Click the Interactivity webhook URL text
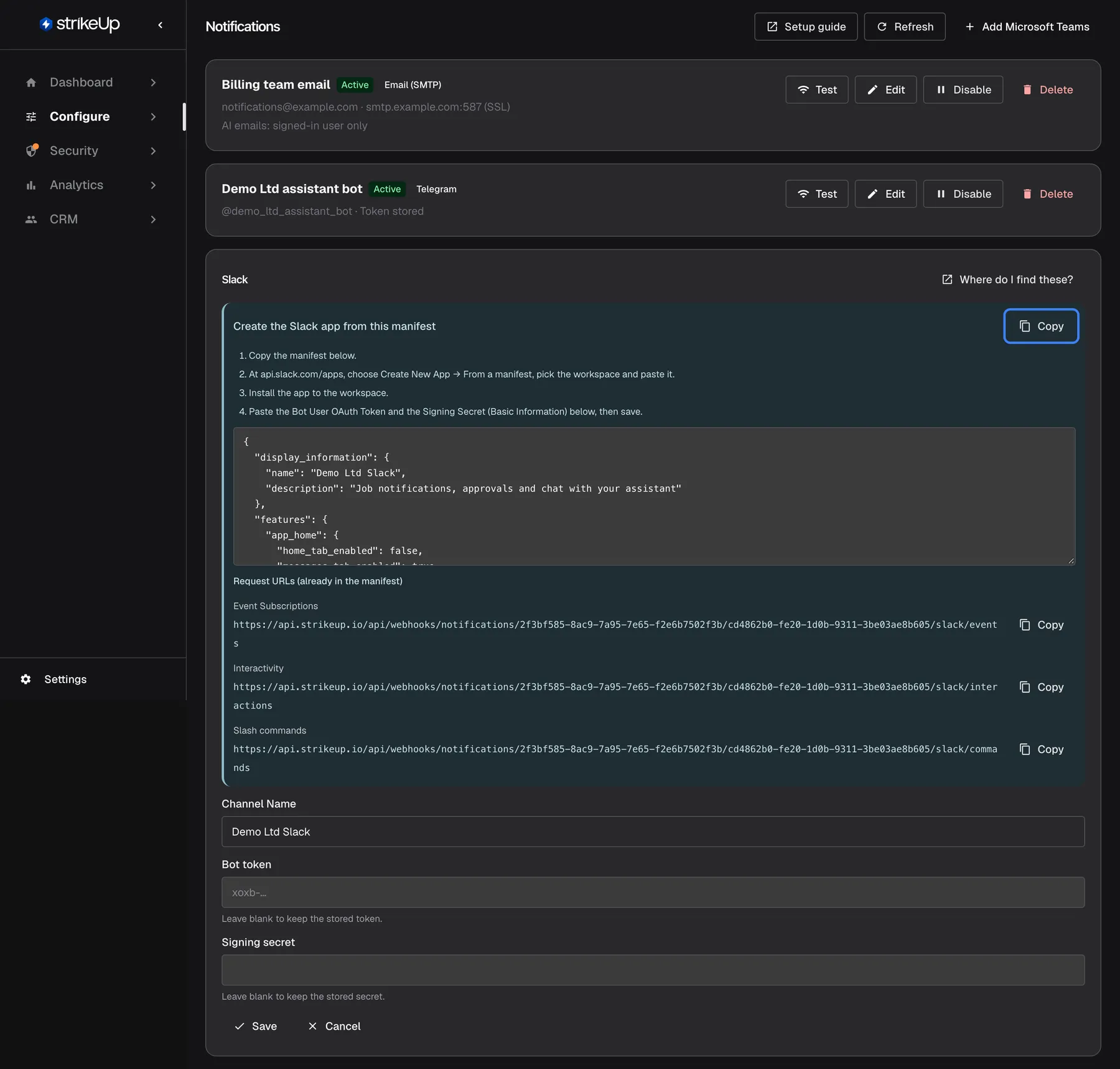 tap(615, 696)
